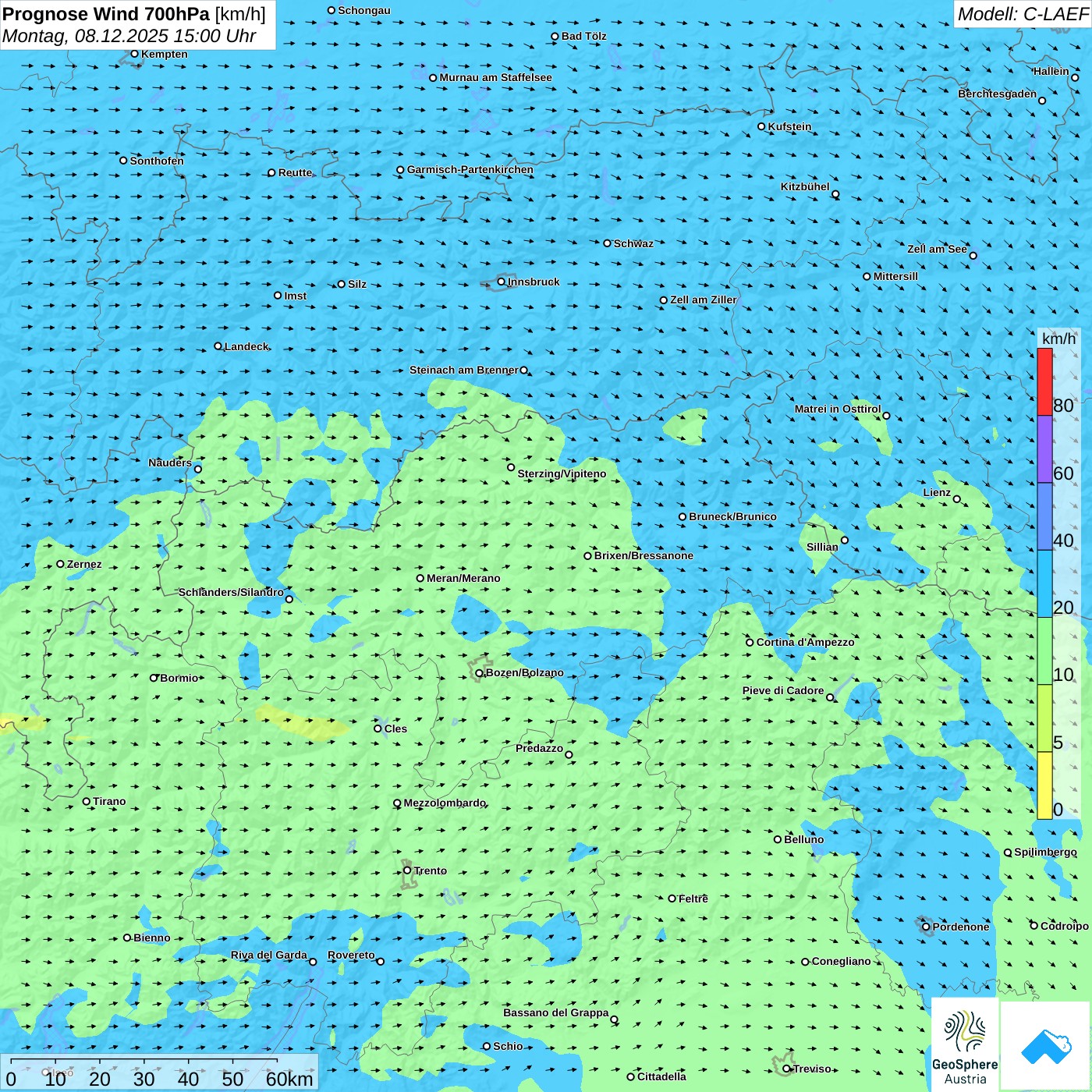Click the 'Steinach am Brenner' label
The height and width of the screenshot is (1092, 1092).
[463, 370]
